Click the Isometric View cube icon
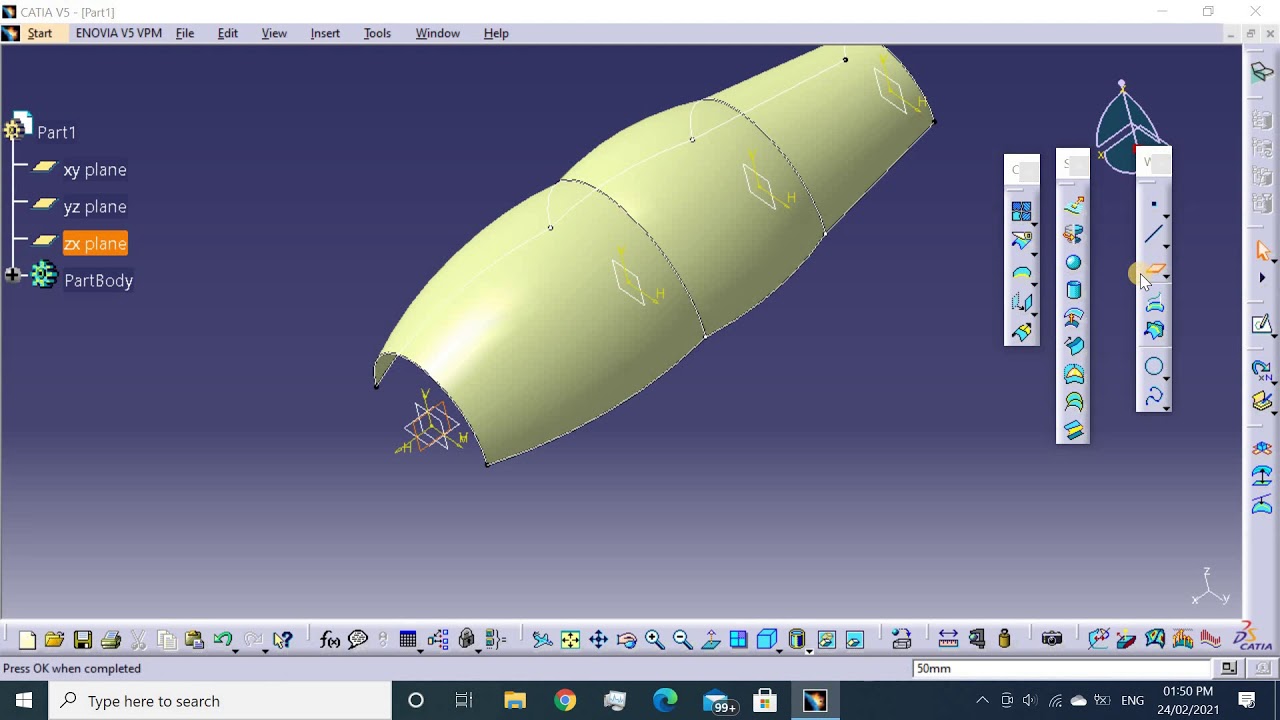Screen dimensions: 1280x720 [766, 640]
